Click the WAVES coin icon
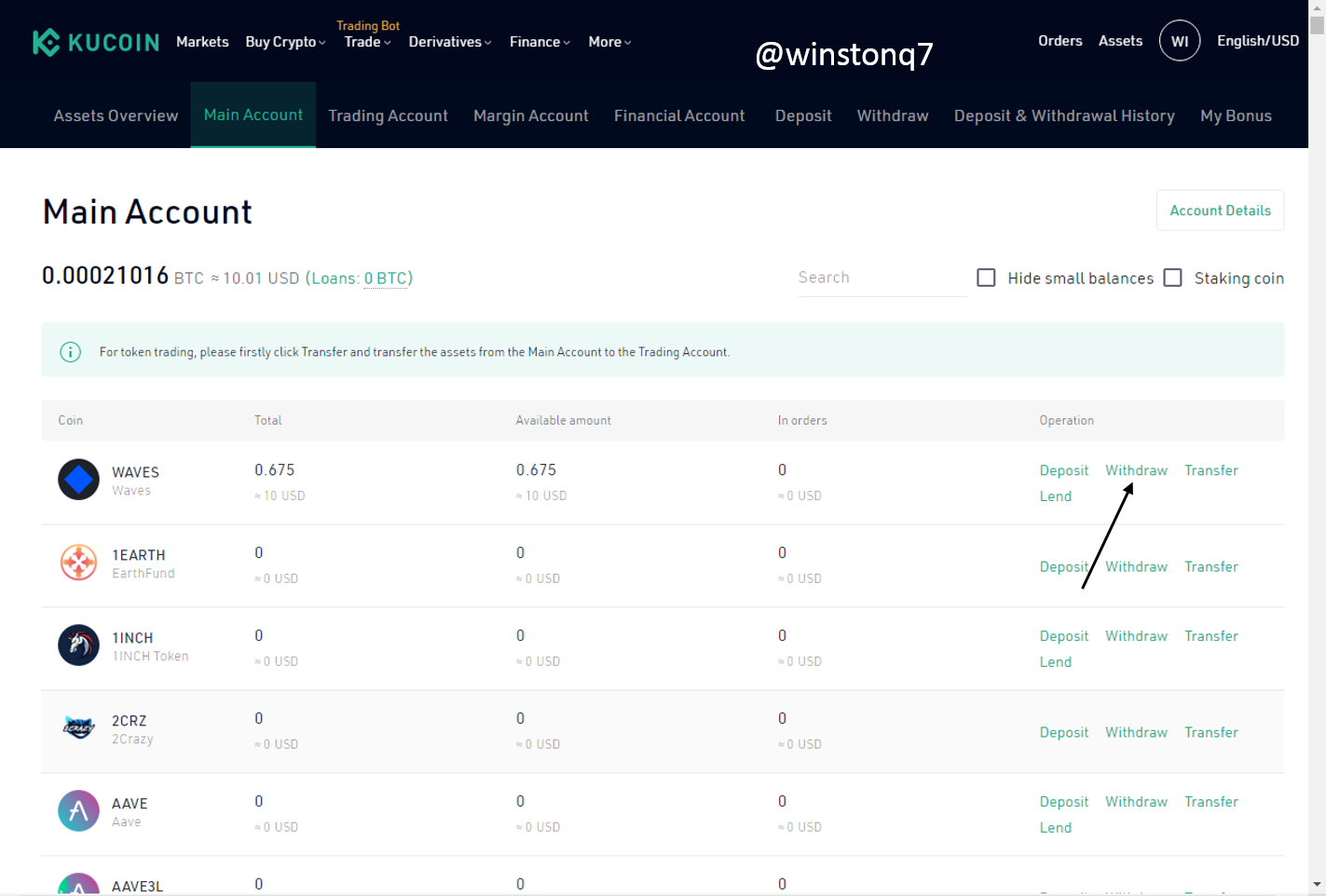Image resolution: width=1326 pixels, height=896 pixels. pyautogui.click(x=78, y=480)
